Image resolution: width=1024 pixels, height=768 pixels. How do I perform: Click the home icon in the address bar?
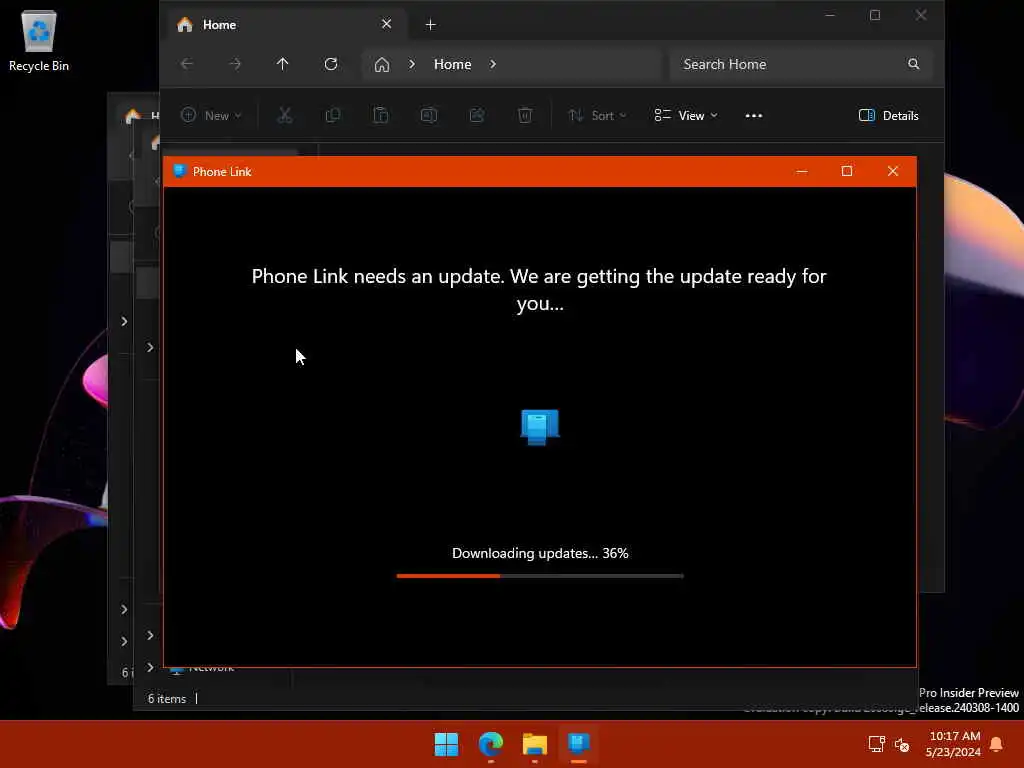pos(381,64)
